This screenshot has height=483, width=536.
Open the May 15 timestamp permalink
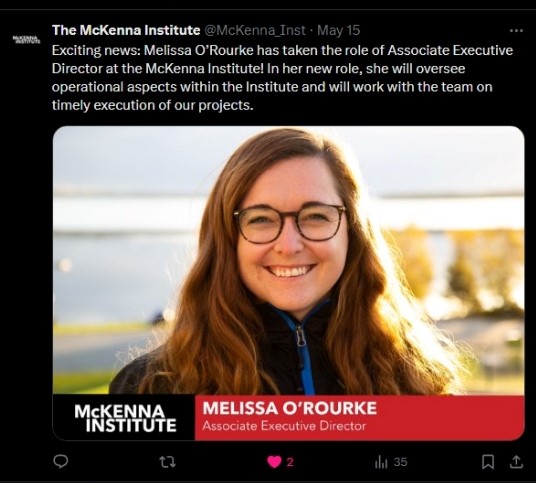[x=338, y=31]
